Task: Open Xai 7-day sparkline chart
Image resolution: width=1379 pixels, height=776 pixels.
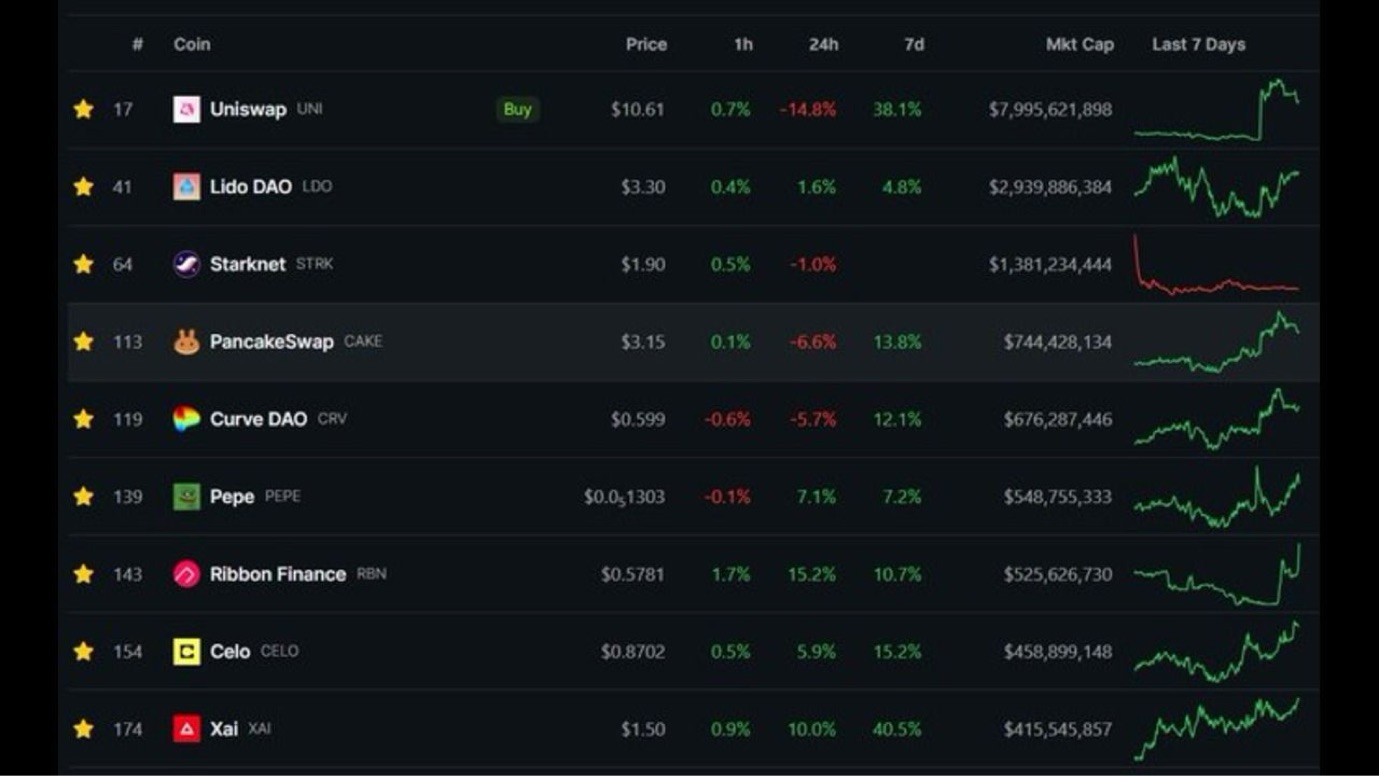Action: [x=1217, y=729]
